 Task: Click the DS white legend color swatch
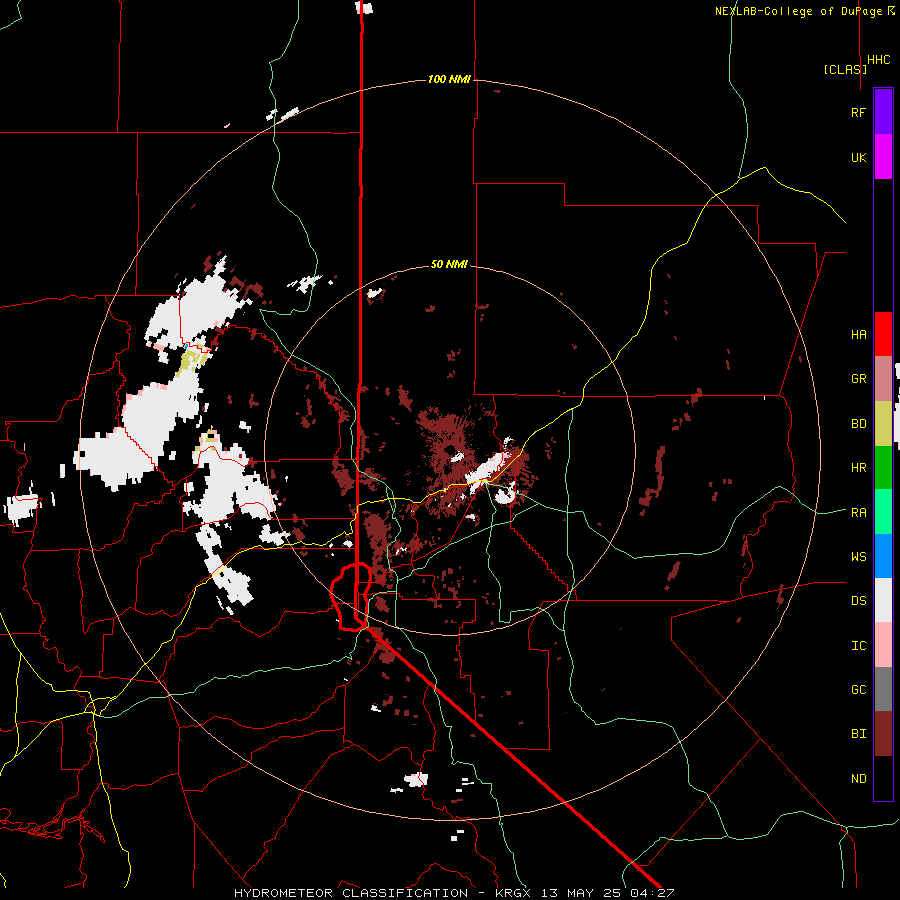point(883,600)
